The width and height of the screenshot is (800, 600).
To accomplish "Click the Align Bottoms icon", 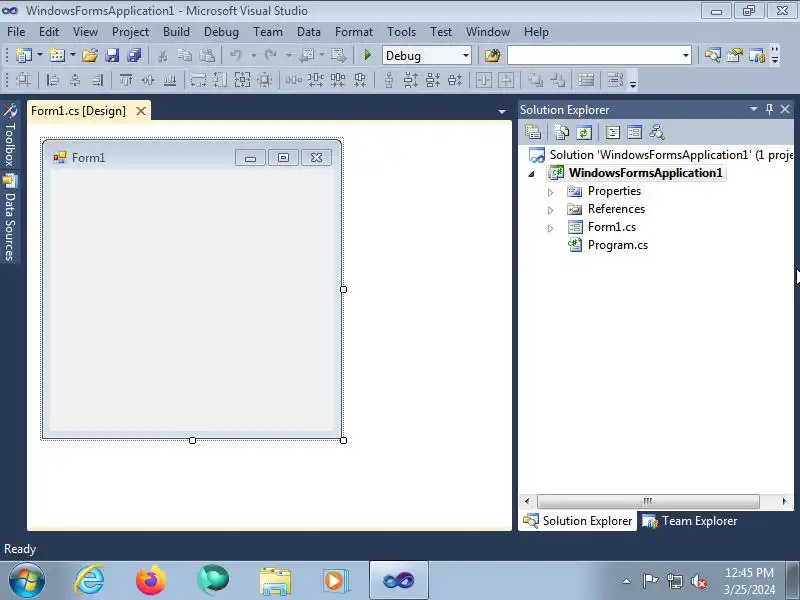I will click(170, 80).
